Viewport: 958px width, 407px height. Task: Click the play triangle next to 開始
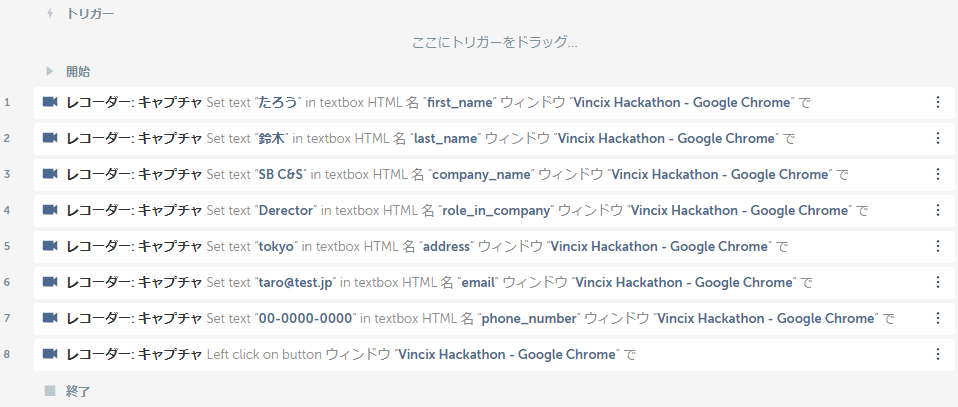(50, 71)
